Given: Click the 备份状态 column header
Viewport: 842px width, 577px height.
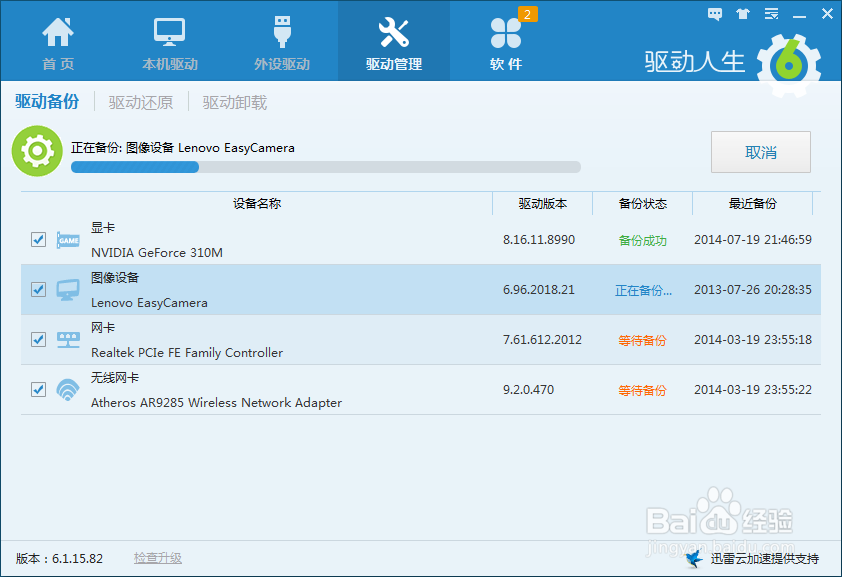Looking at the screenshot, I should (642, 203).
